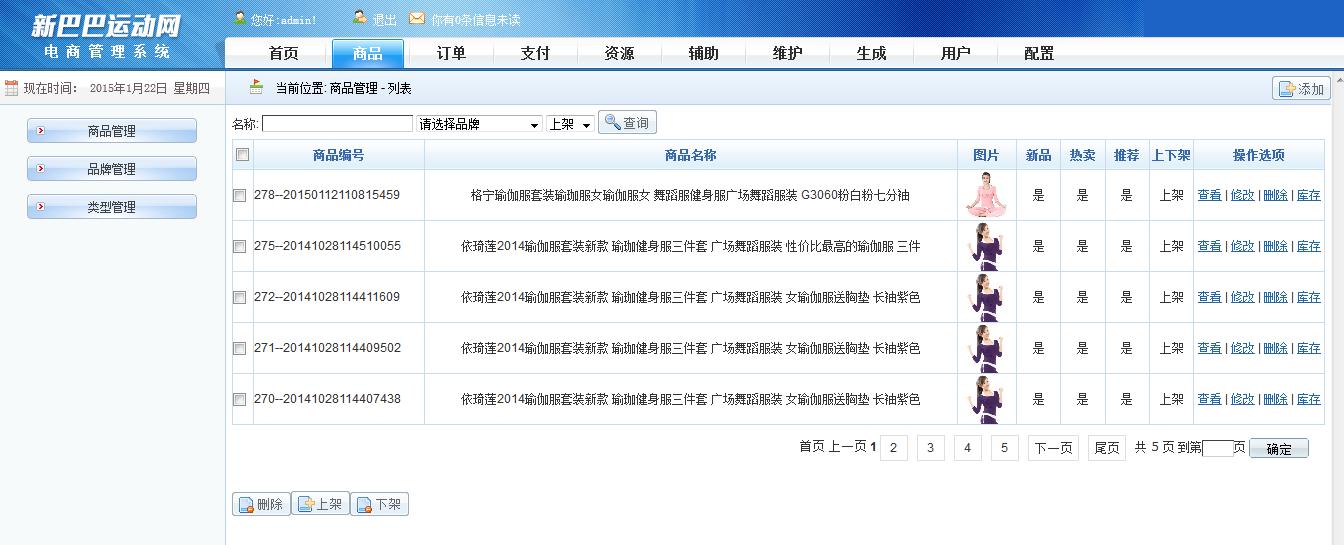
Task: Expand 品牌管理 in the left sidebar
Action: click(x=111, y=169)
